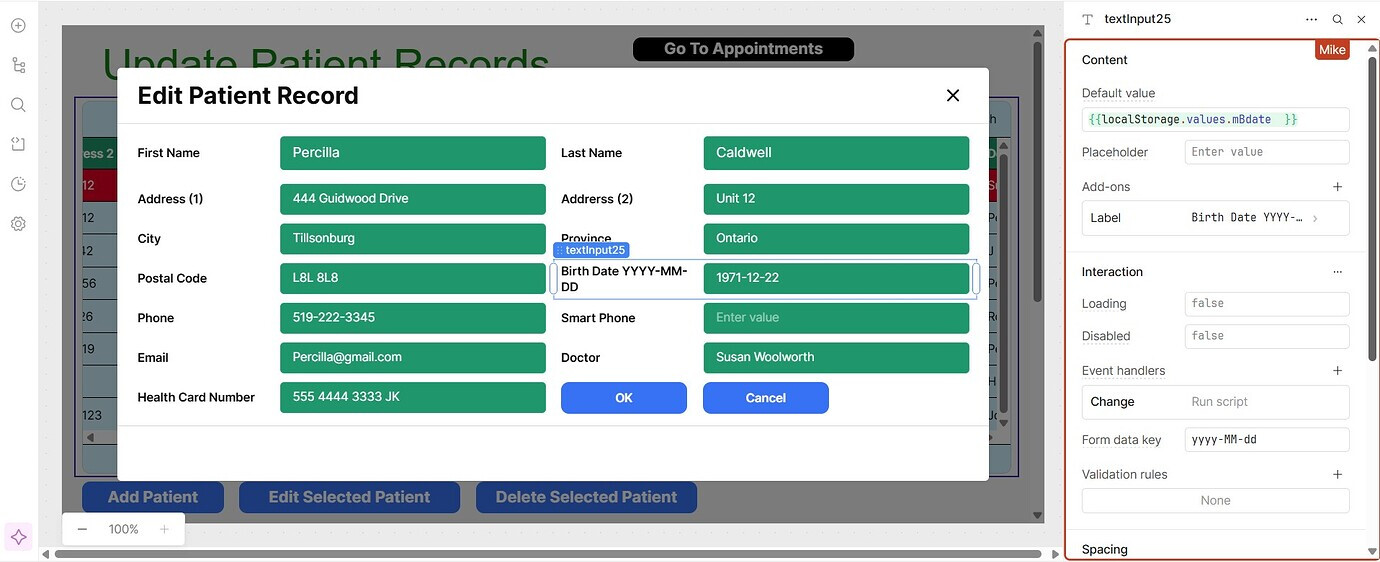
Task: Click the add component plus icon in left sidebar
Action: click(18, 26)
